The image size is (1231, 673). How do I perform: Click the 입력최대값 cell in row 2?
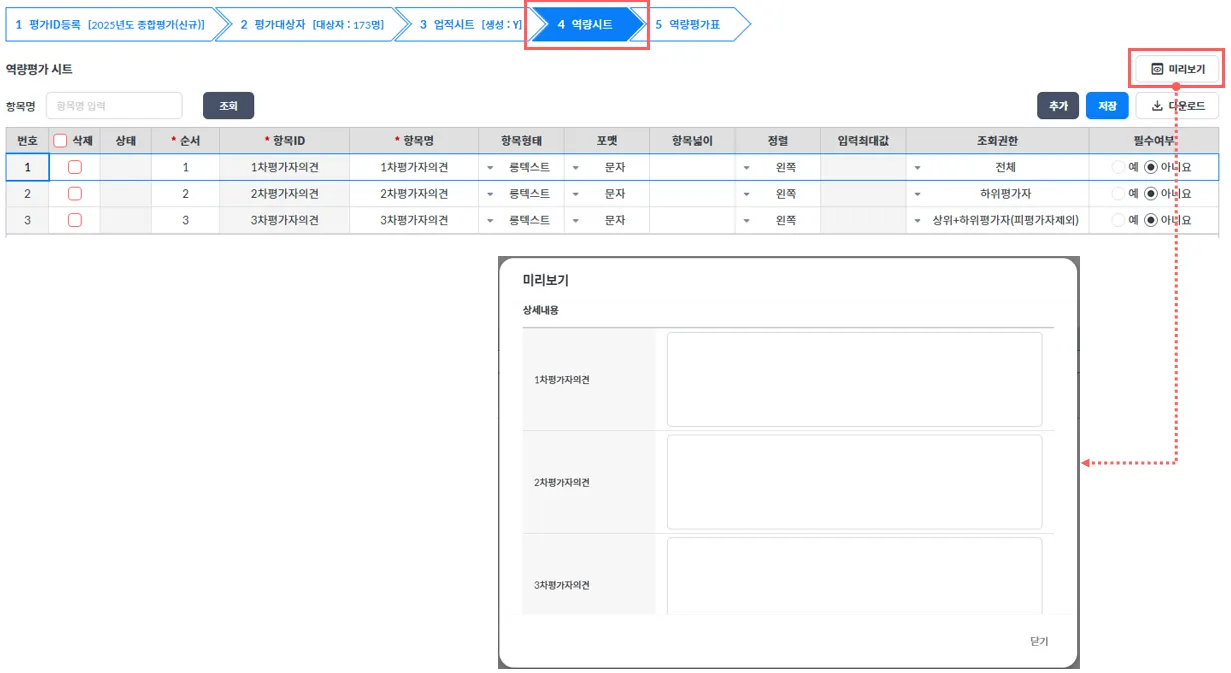[x=863, y=194]
